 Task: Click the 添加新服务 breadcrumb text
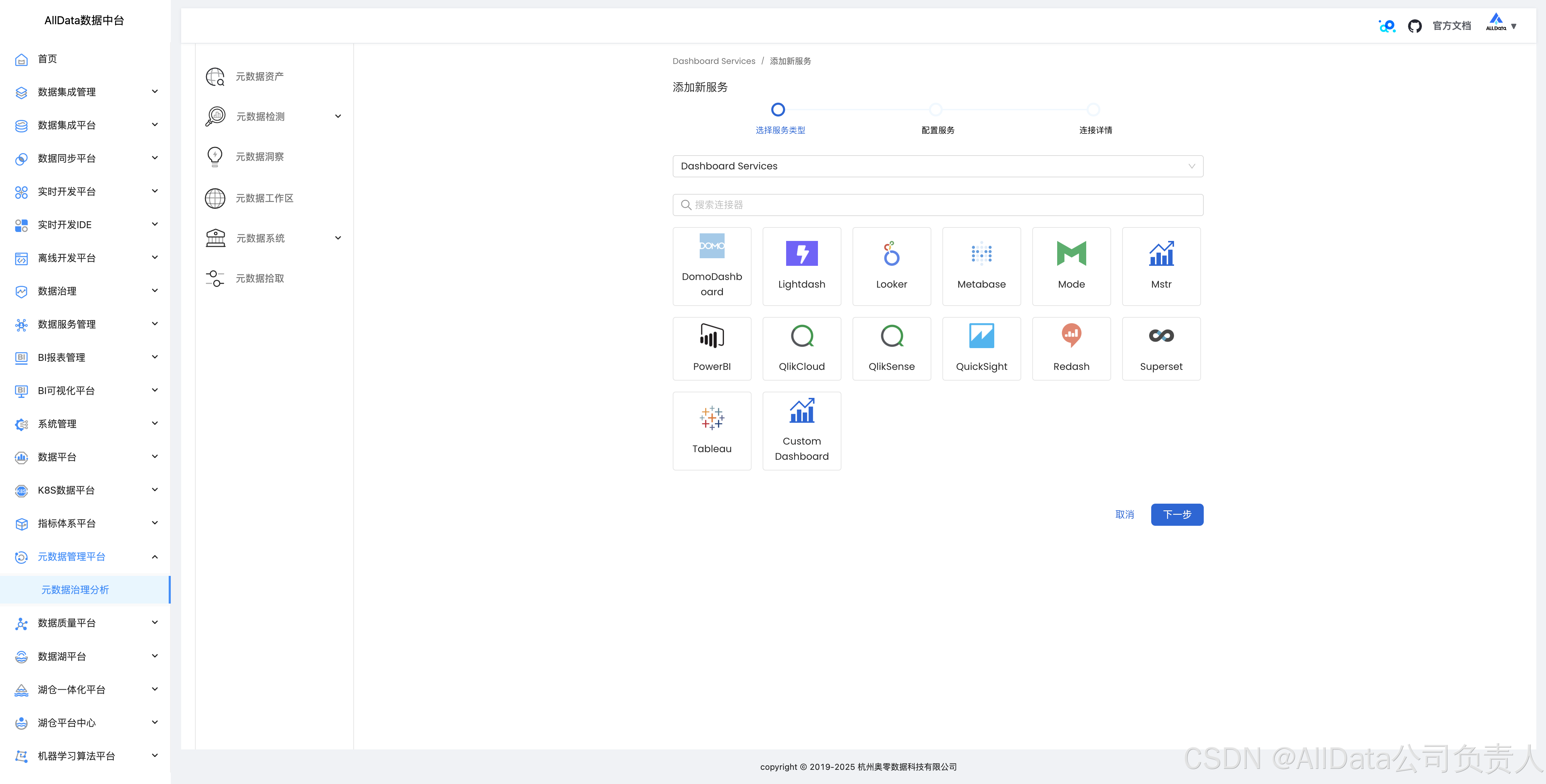pyautogui.click(x=790, y=61)
